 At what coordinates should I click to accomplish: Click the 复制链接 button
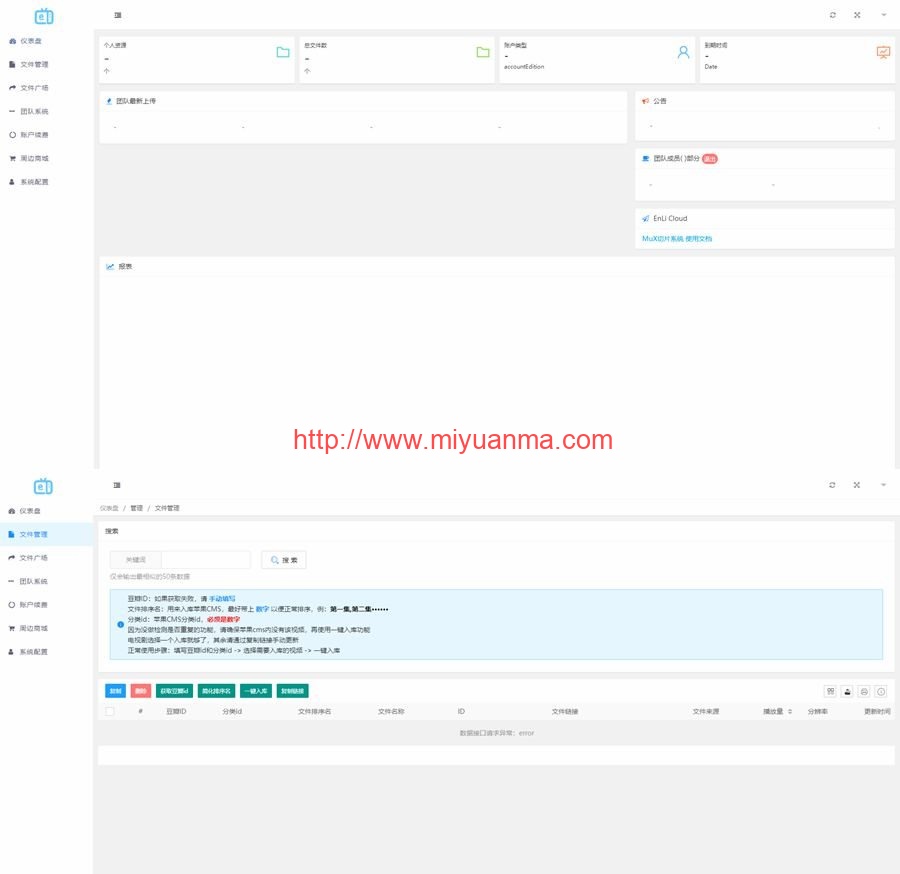293,691
